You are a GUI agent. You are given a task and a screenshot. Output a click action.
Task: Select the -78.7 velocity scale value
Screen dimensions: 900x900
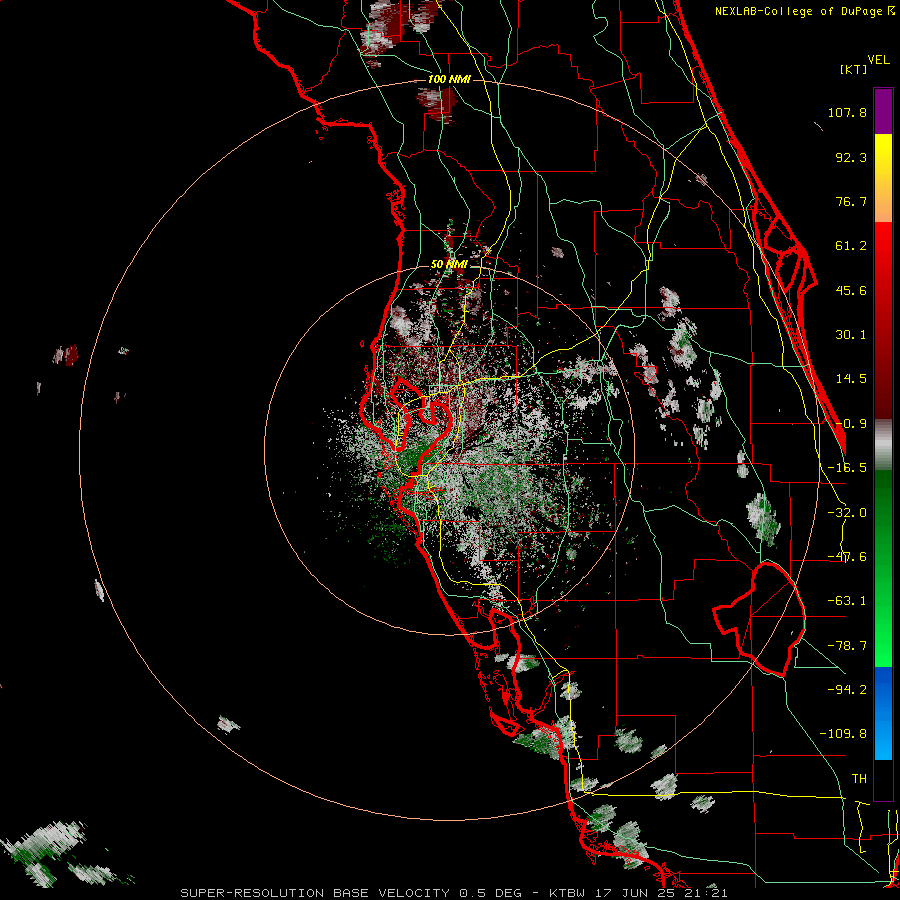[847, 646]
